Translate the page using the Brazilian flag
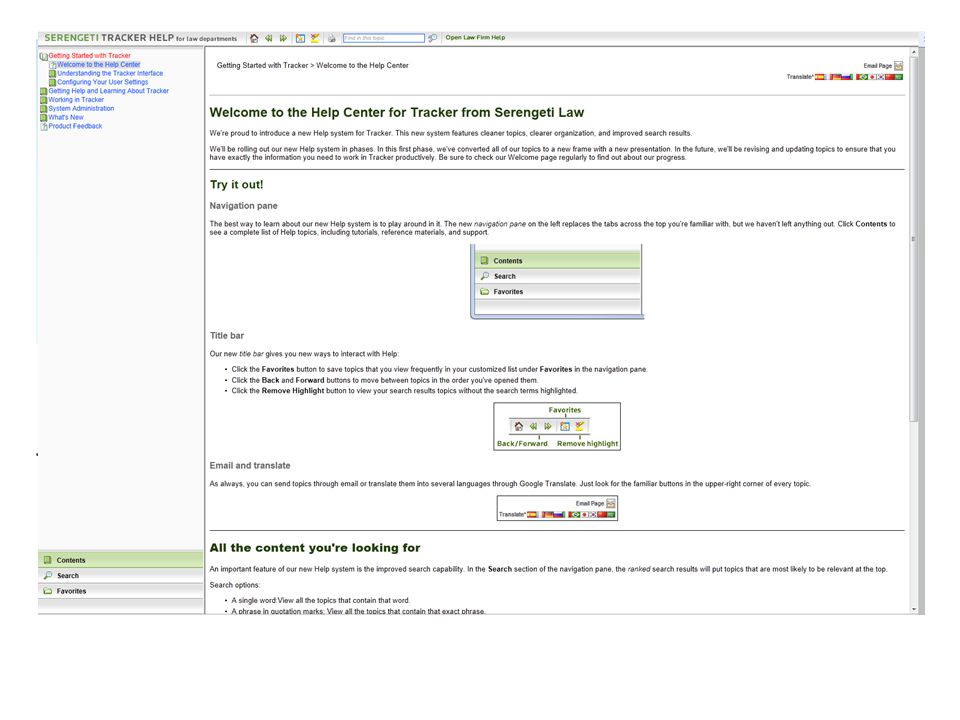The height and width of the screenshot is (720, 960). [x=861, y=77]
